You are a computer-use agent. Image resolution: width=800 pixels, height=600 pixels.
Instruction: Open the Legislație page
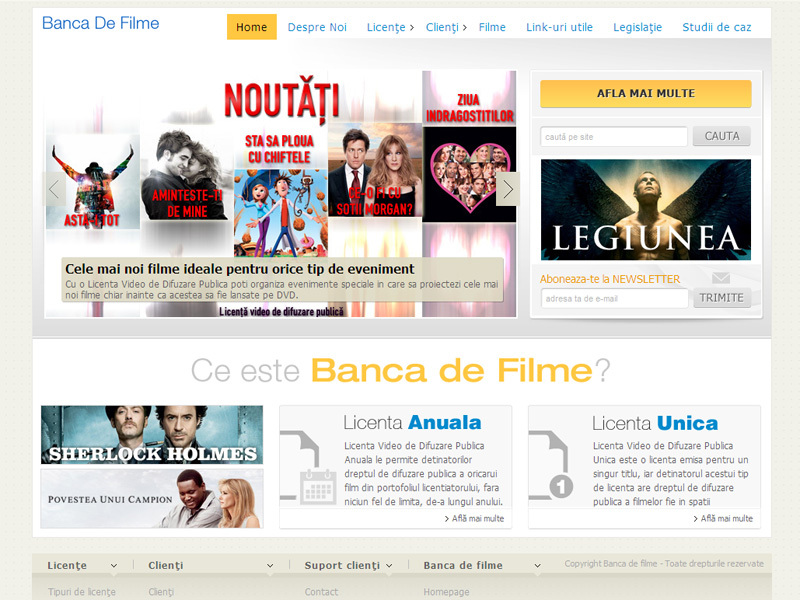click(x=637, y=27)
